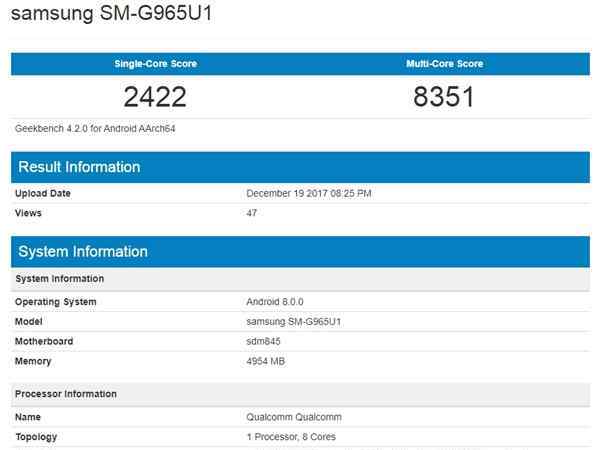Screen dimensions: 600x450
Task: Select 'Qualcomm Qualcomm' processor name
Action: click(x=294, y=417)
